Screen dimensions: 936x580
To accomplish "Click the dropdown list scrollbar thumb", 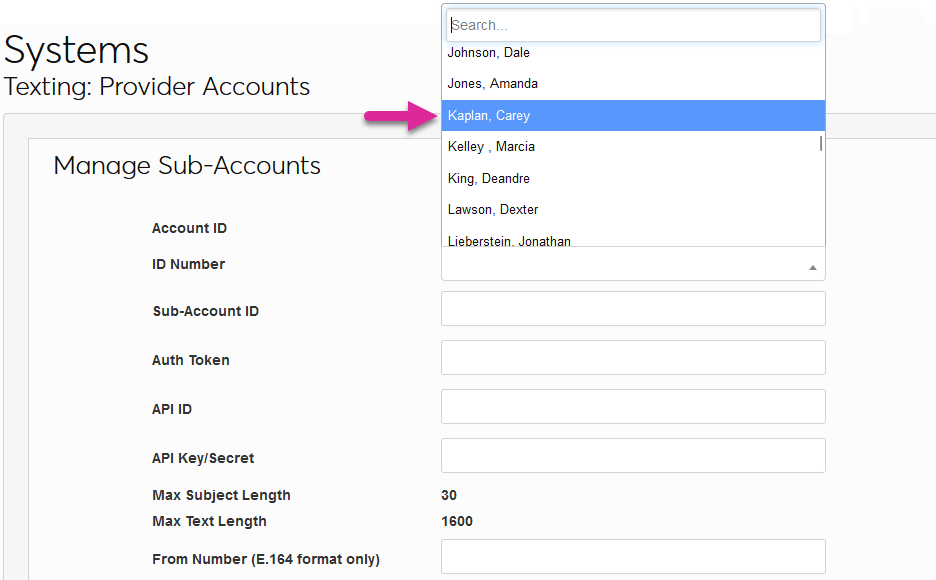I will point(821,143).
